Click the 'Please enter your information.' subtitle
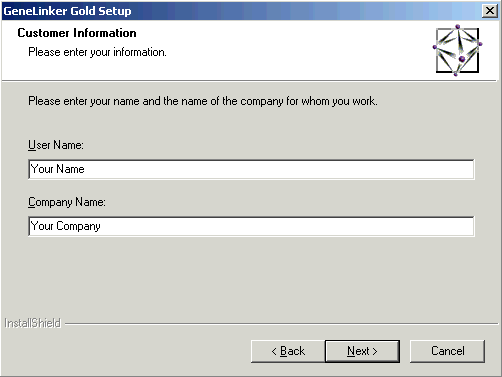Viewport: 502px width, 377px height. click(x=97, y=52)
